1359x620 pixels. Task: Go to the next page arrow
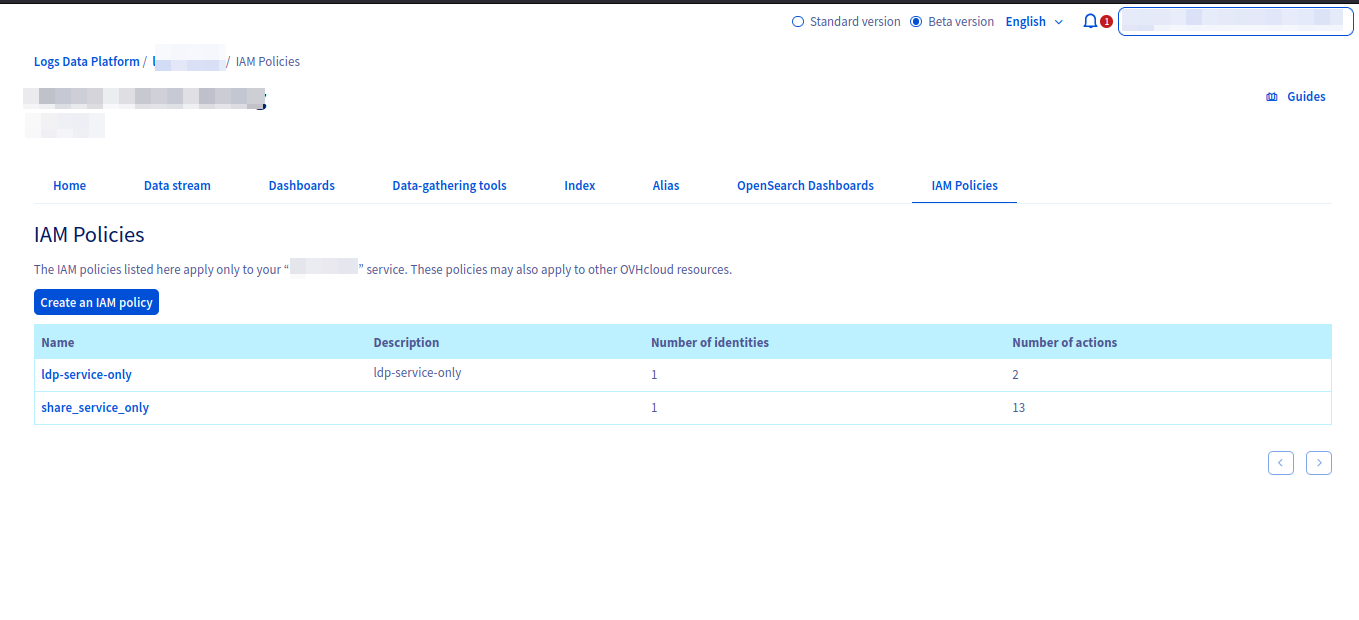(1318, 463)
